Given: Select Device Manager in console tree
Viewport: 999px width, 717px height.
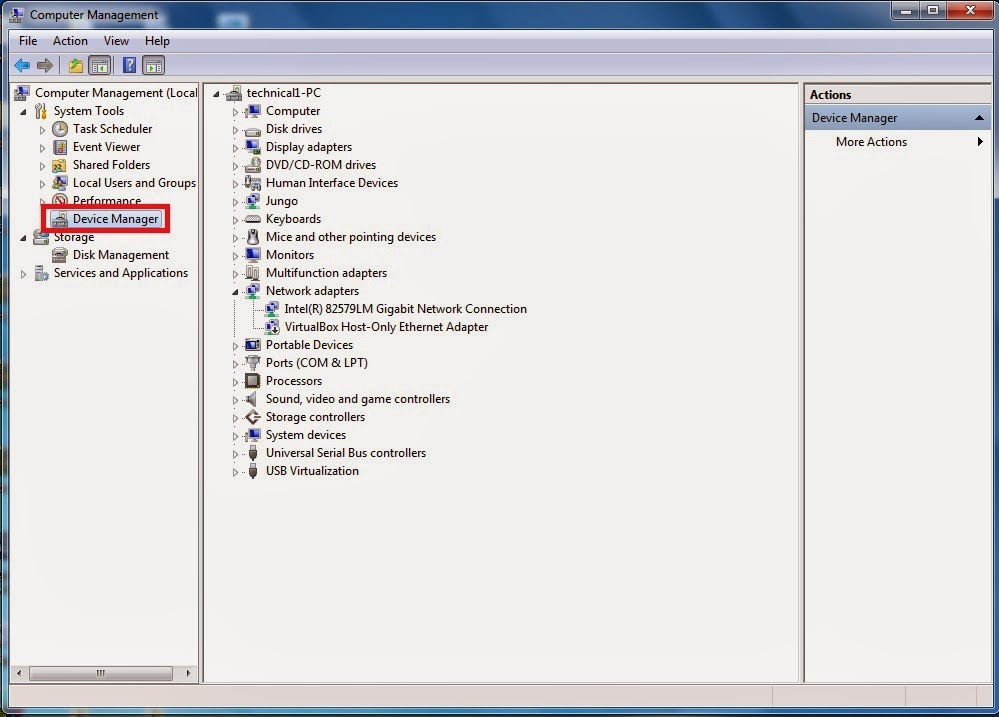Looking at the screenshot, I should tap(115, 219).
